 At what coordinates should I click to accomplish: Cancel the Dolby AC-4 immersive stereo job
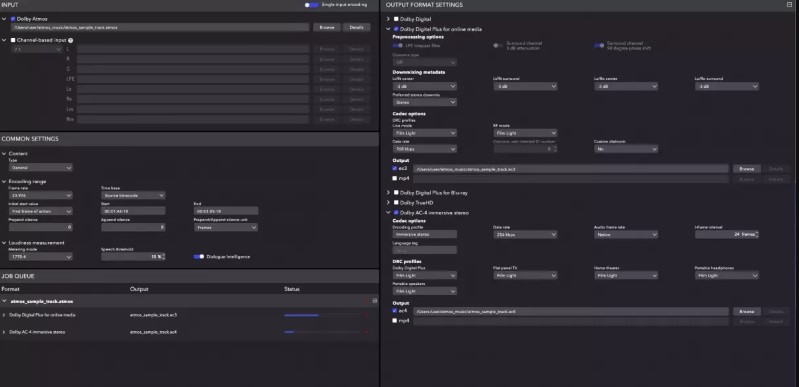click(365, 332)
